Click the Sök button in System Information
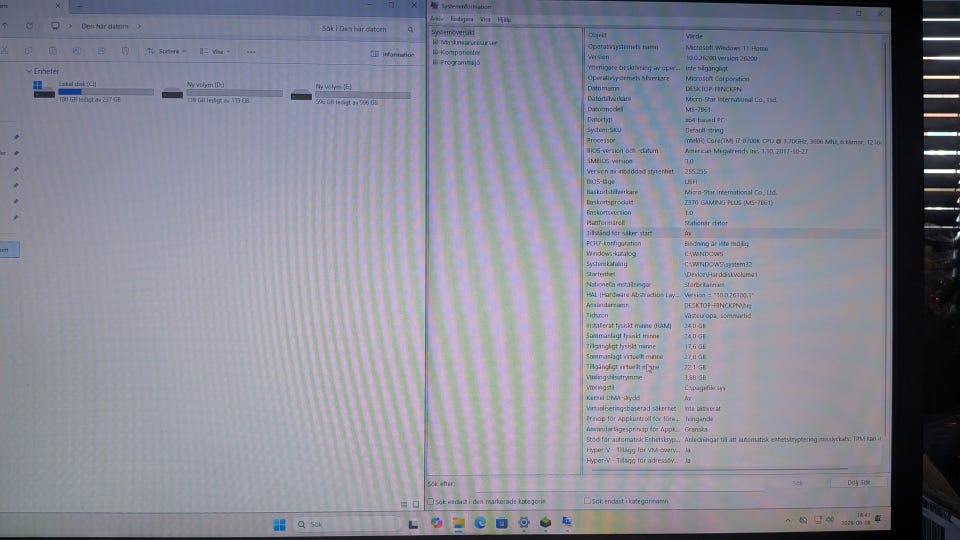 click(797, 483)
